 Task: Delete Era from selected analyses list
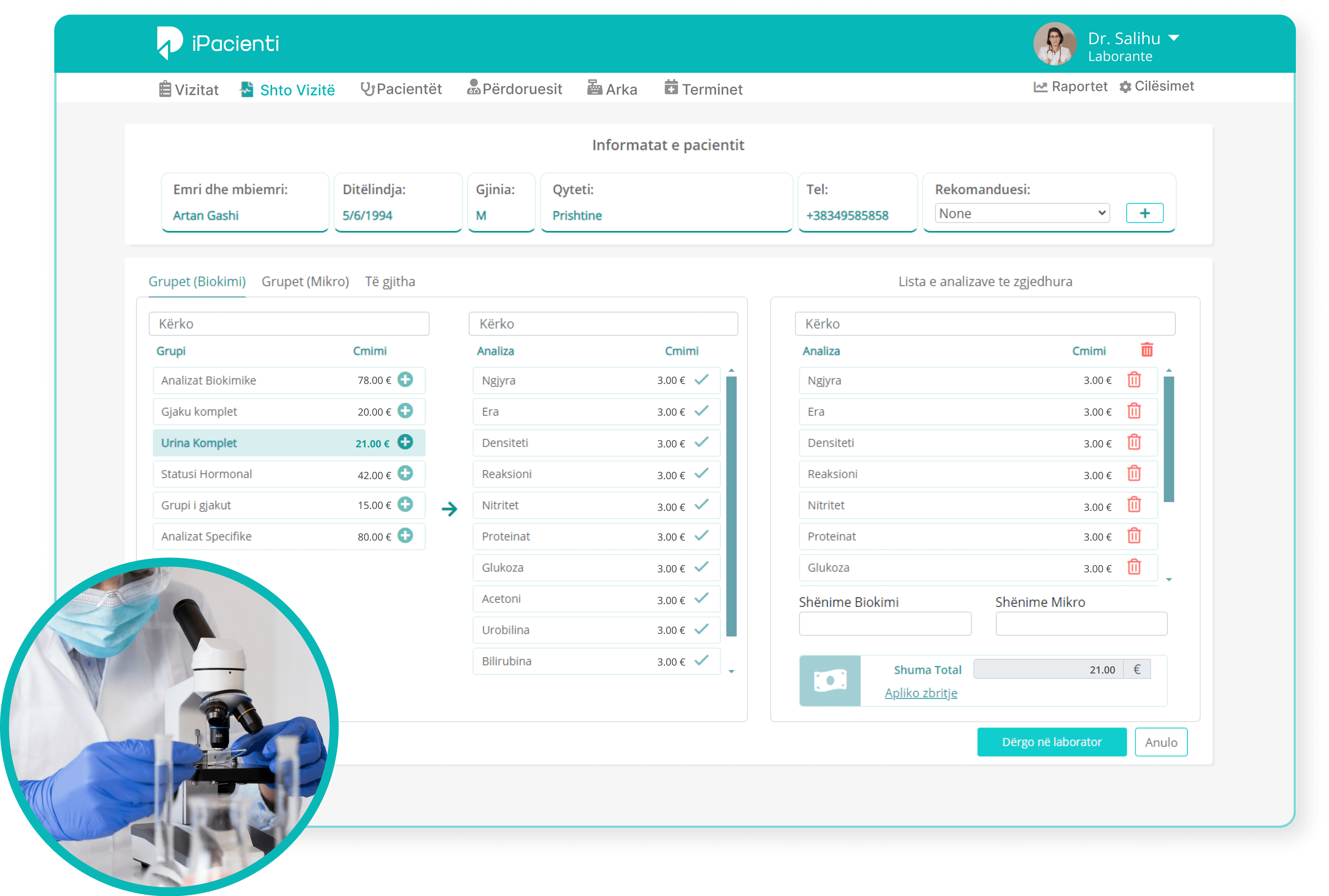point(1134,411)
